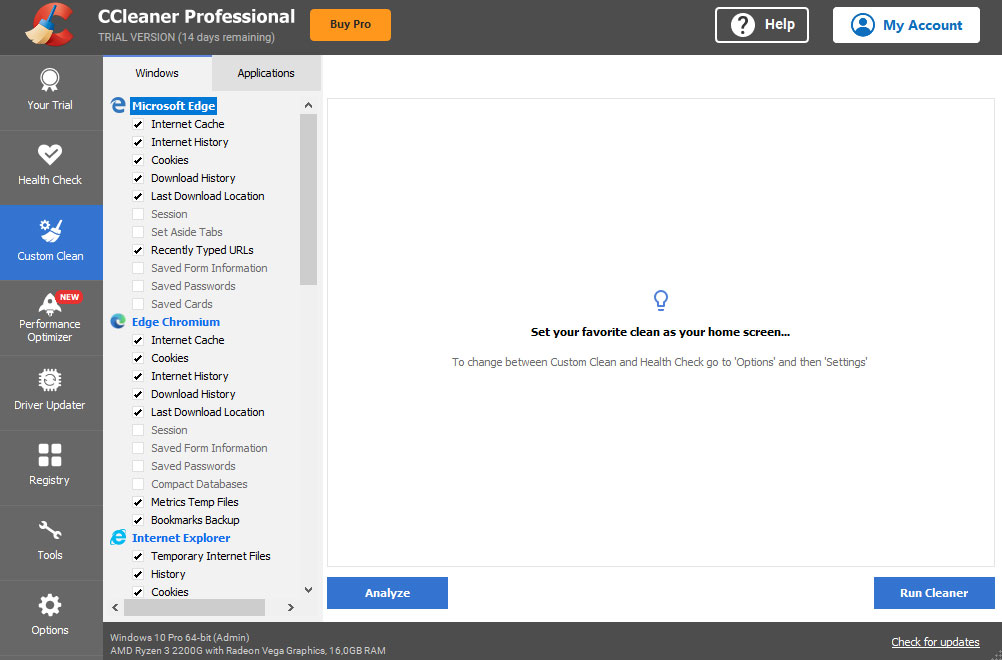Screen dimensions: 1002x660
Task: Click the horizontal scroll right arrow
Action: point(291,607)
